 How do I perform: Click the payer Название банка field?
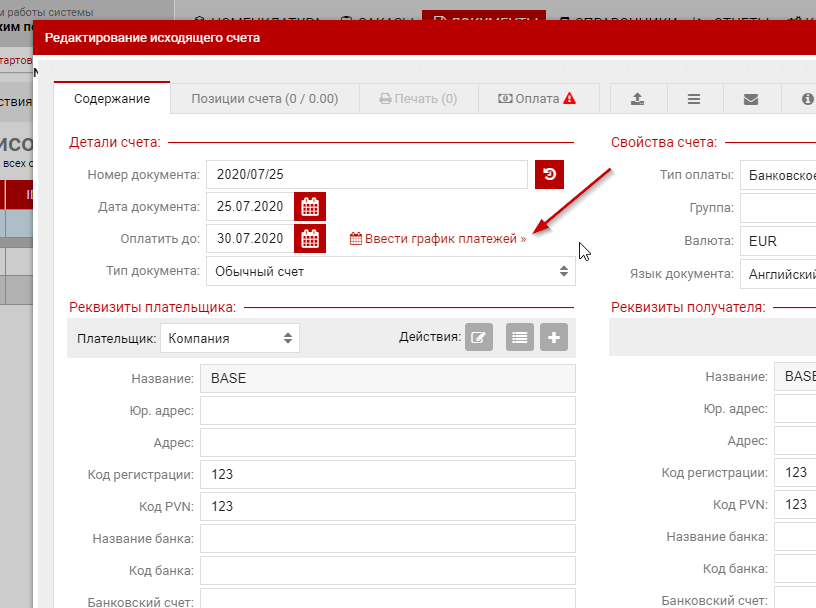click(x=388, y=538)
